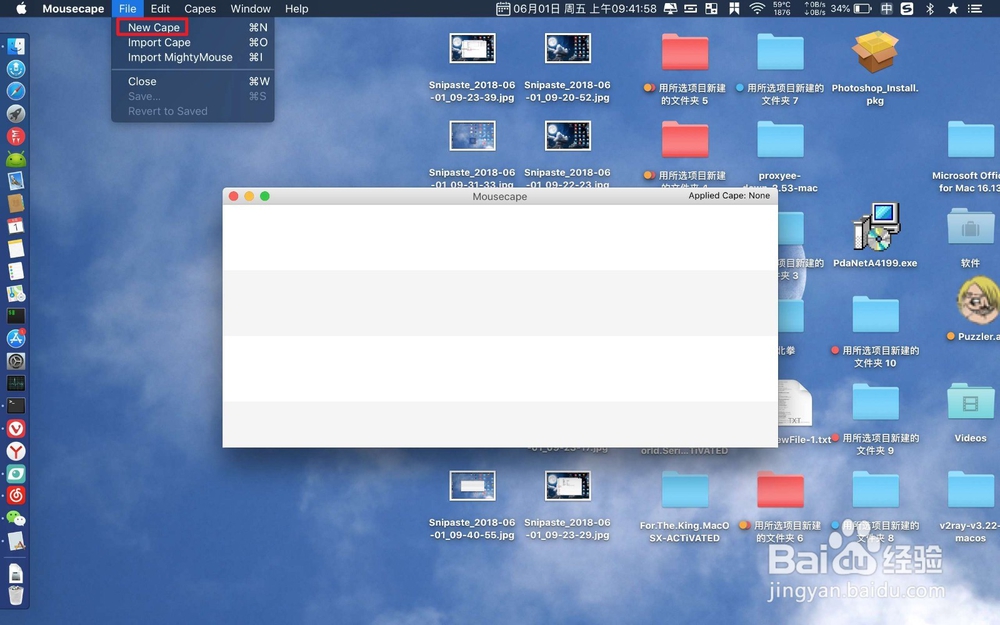Screen dimensions: 1000x625
Task: Click the star menu bar icon
Action: pyautogui.click(x=952, y=8)
